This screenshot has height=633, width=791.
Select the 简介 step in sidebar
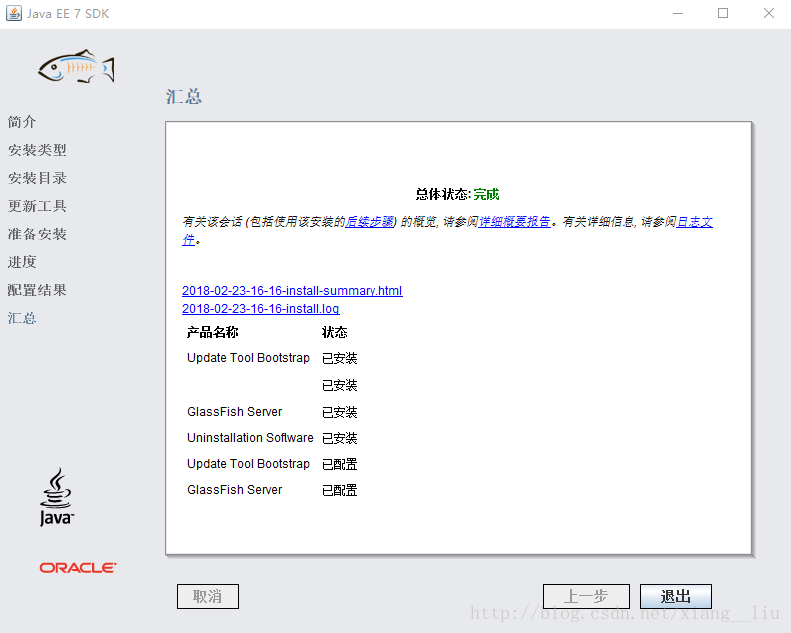(22, 122)
